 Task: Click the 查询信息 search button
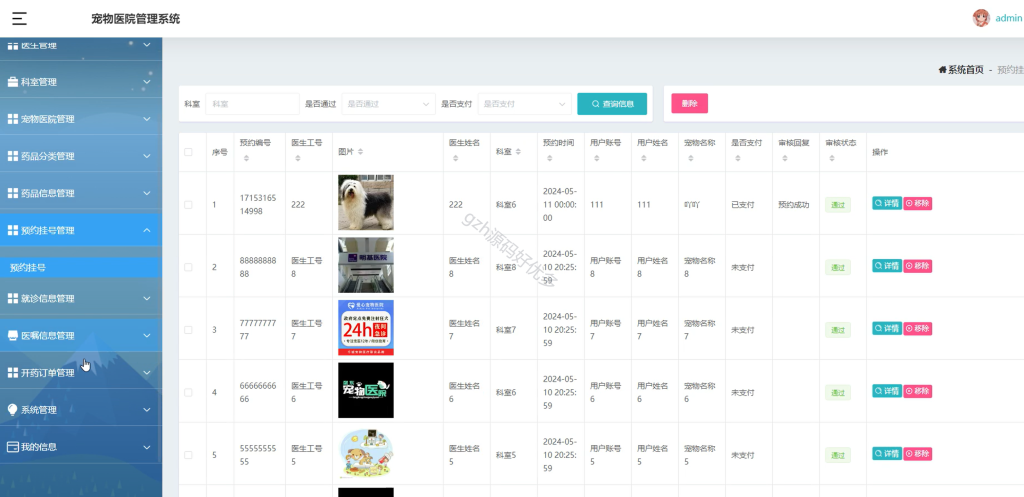pyautogui.click(x=612, y=104)
